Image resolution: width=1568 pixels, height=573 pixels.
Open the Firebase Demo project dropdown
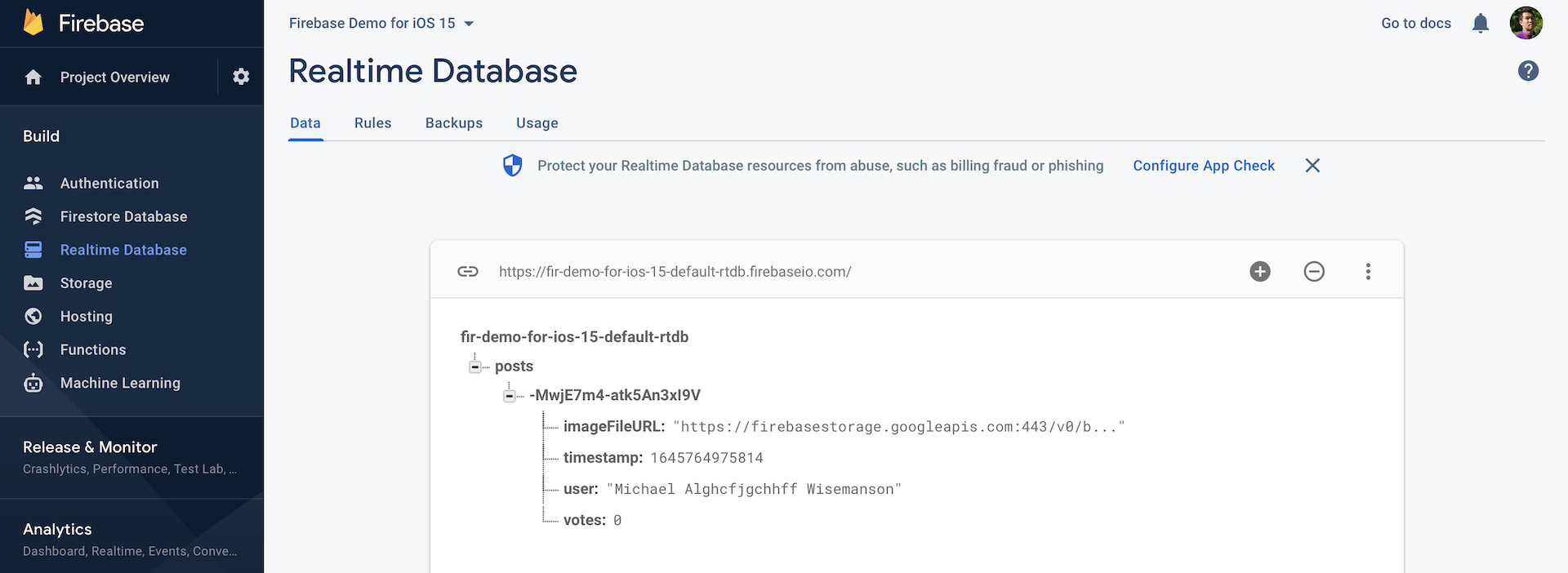(x=381, y=24)
